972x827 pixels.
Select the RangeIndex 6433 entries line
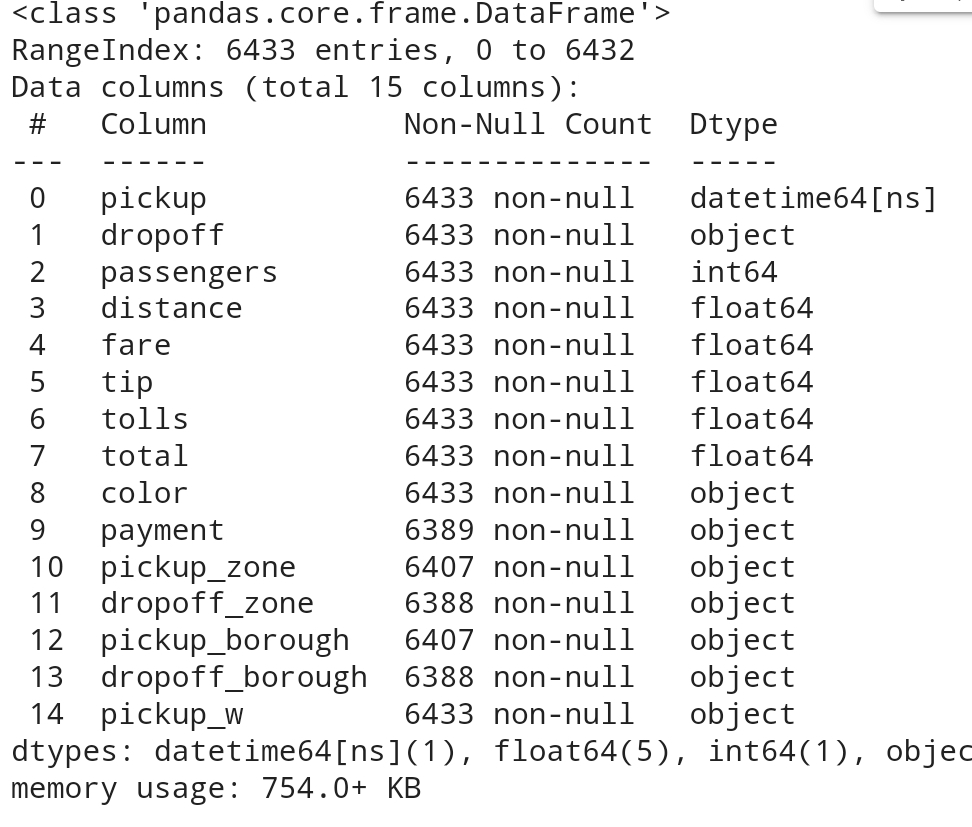323,50
